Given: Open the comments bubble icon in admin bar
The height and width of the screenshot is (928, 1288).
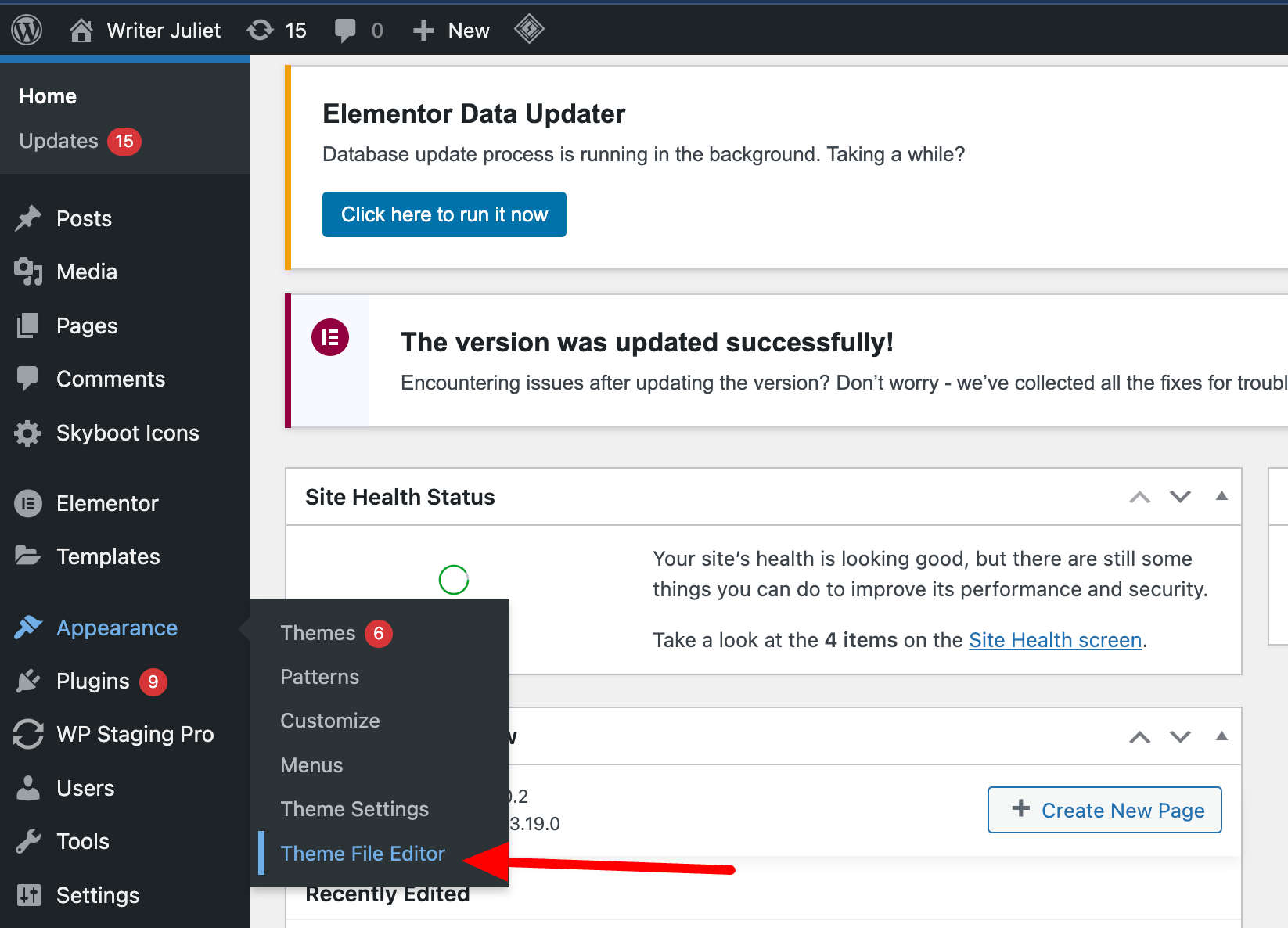Looking at the screenshot, I should pos(345,31).
